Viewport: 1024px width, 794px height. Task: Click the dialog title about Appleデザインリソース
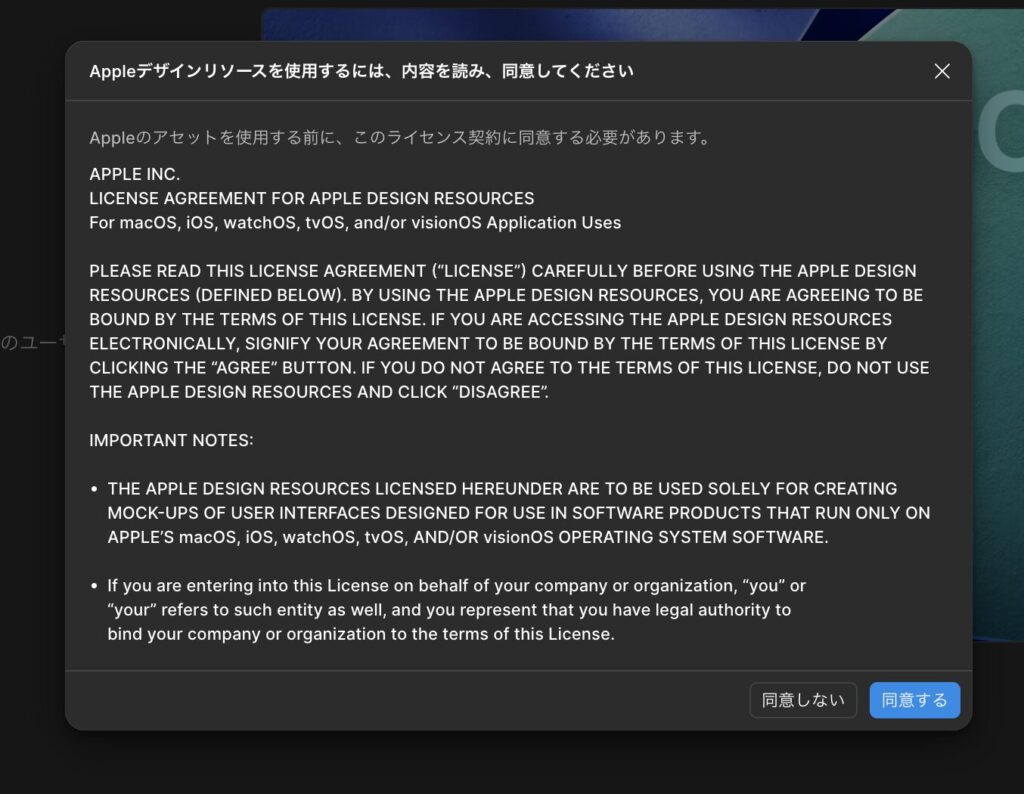tap(361, 71)
